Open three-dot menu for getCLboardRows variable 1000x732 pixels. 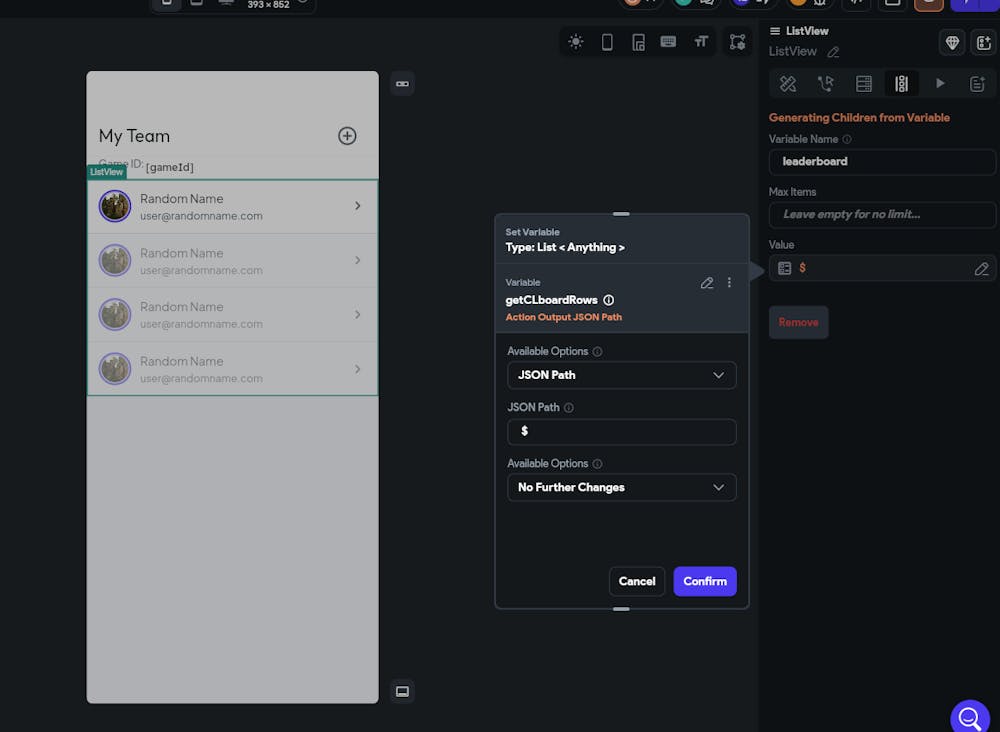point(729,283)
